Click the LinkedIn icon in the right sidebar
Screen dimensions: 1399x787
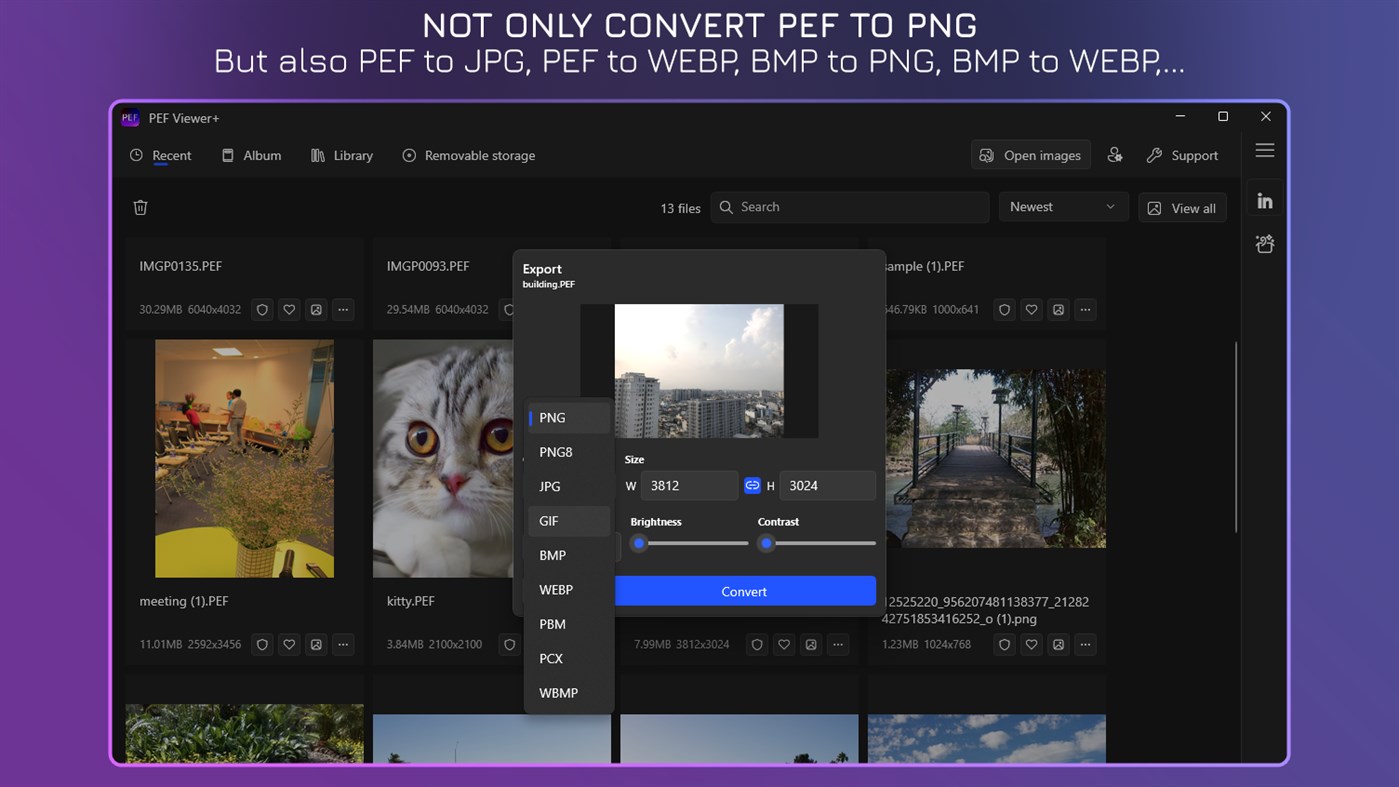pyautogui.click(x=1264, y=199)
